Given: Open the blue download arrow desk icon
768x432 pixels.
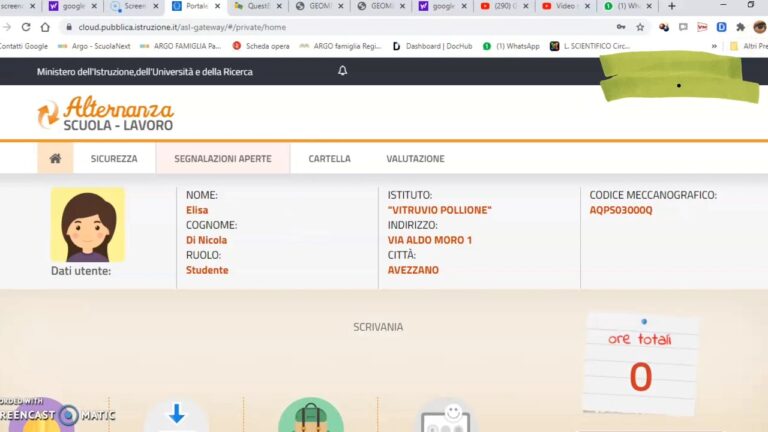Looking at the screenshot, I should point(177,415).
